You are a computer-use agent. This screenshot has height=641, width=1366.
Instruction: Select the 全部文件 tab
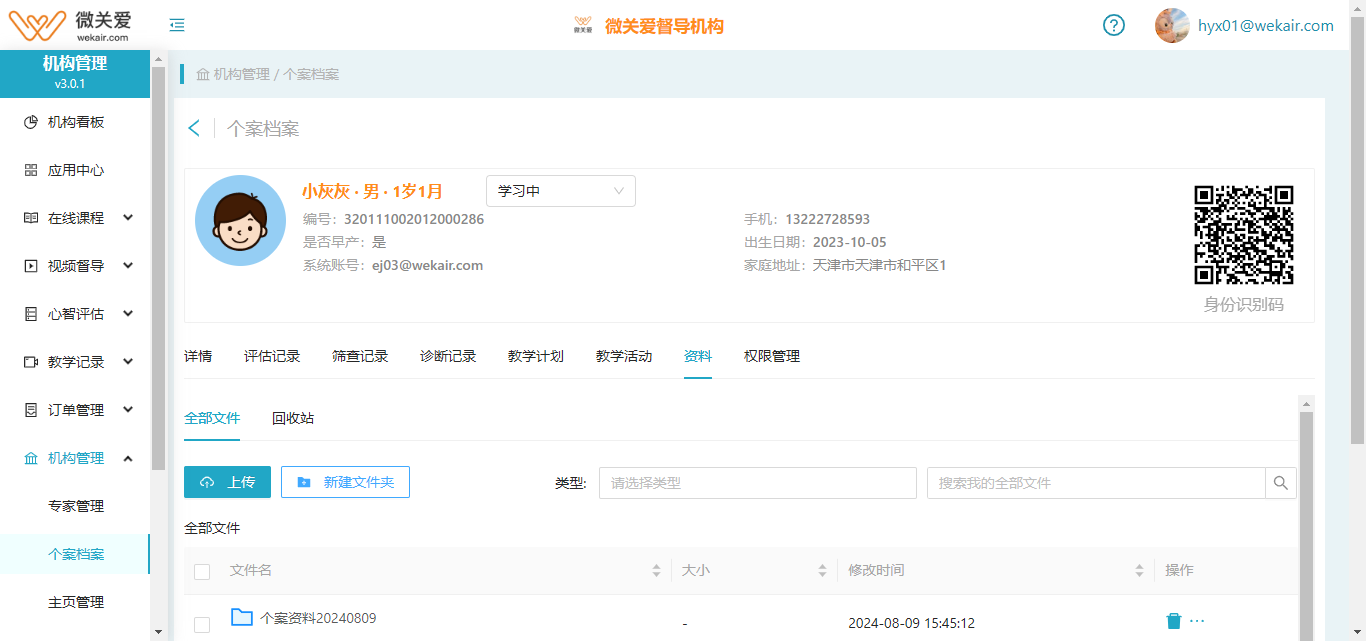[x=212, y=418]
